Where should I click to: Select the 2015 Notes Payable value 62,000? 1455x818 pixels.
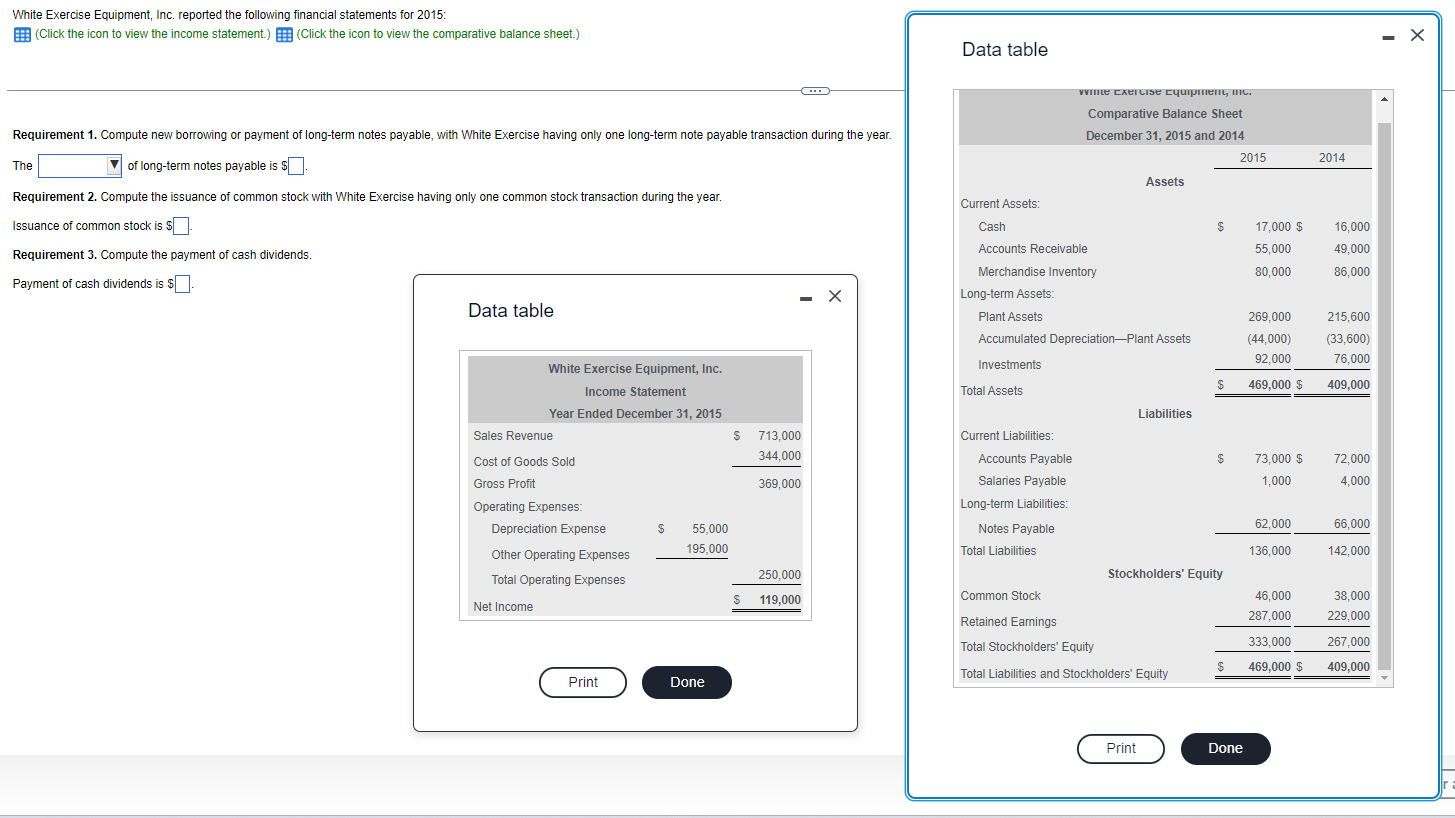1272,524
